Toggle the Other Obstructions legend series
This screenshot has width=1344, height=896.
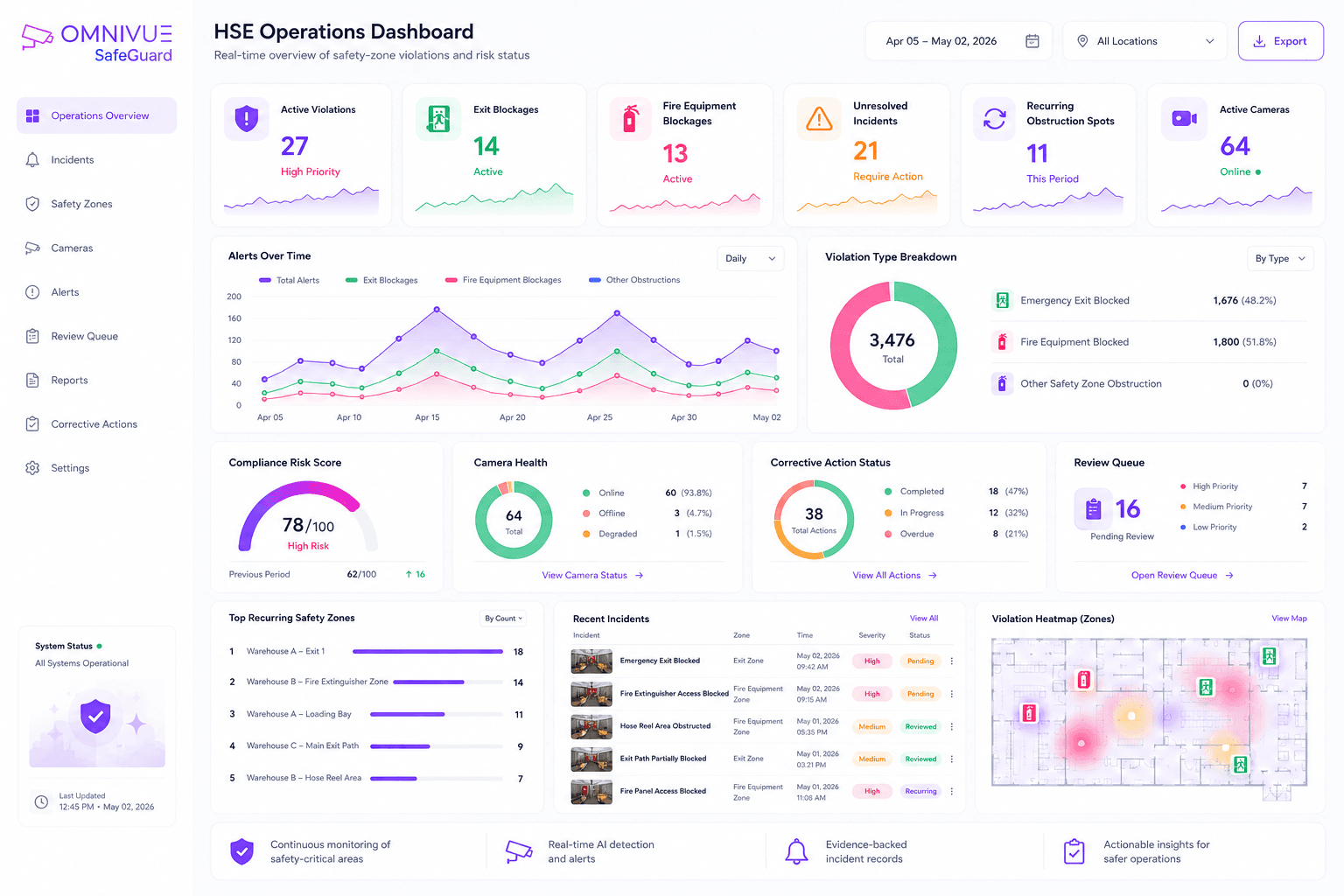click(634, 280)
